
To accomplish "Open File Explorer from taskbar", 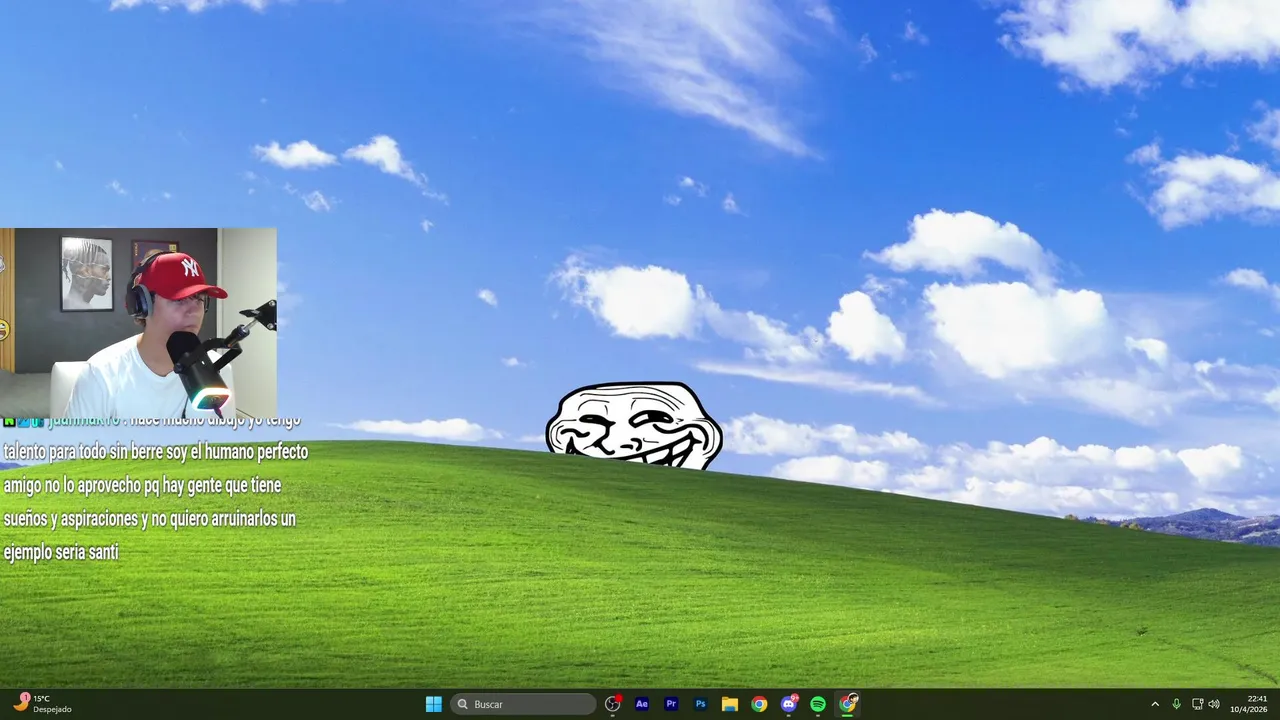I will (x=730, y=704).
